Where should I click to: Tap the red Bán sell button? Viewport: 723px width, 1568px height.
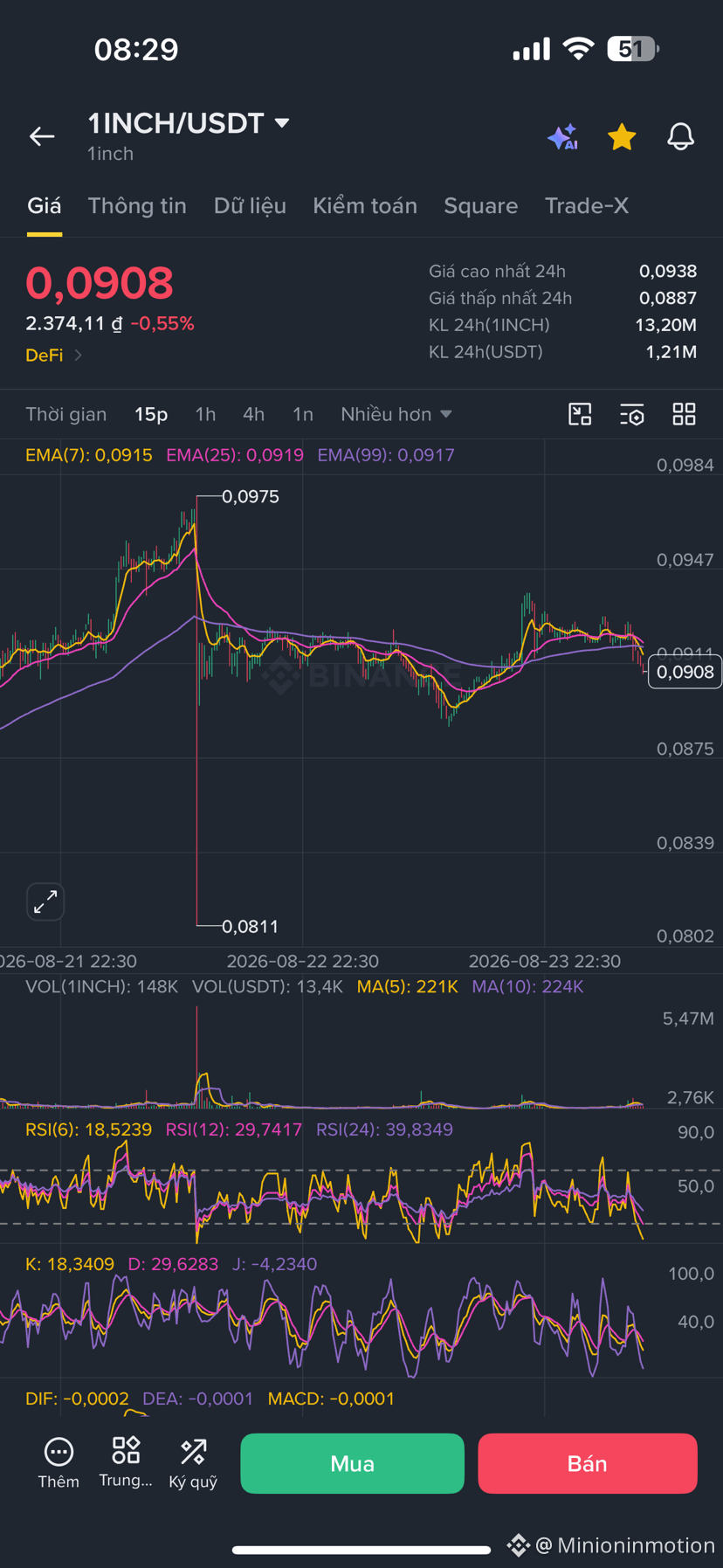click(588, 1463)
